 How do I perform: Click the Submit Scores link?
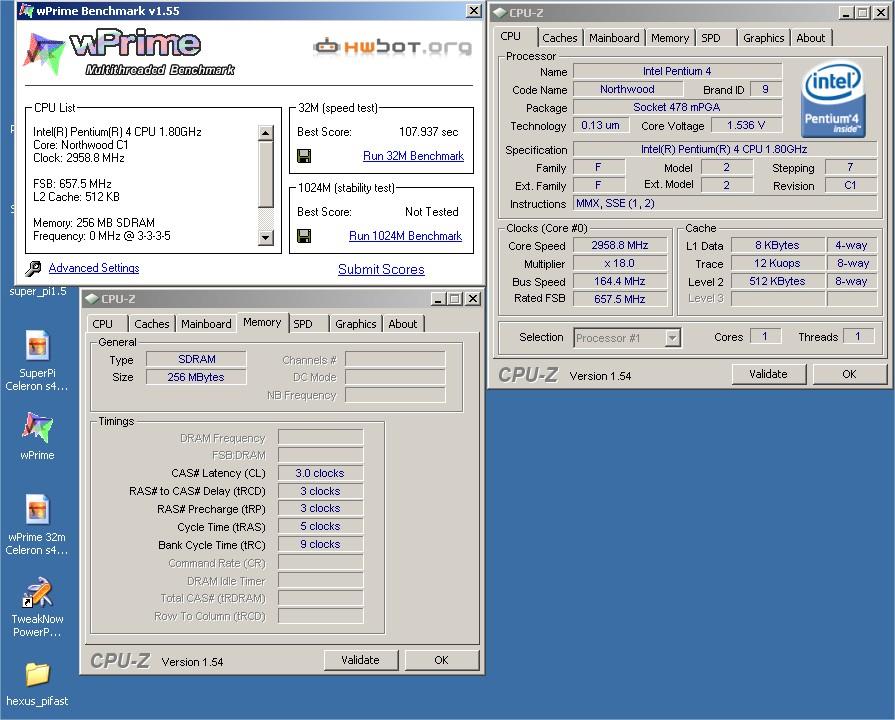pyautogui.click(x=381, y=270)
